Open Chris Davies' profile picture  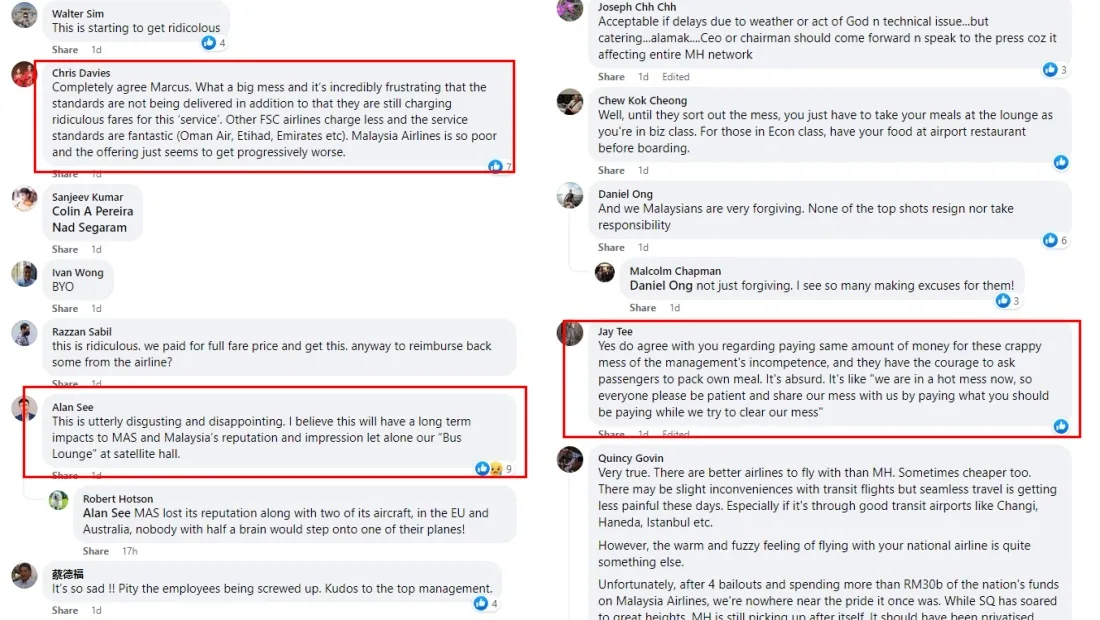24,75
